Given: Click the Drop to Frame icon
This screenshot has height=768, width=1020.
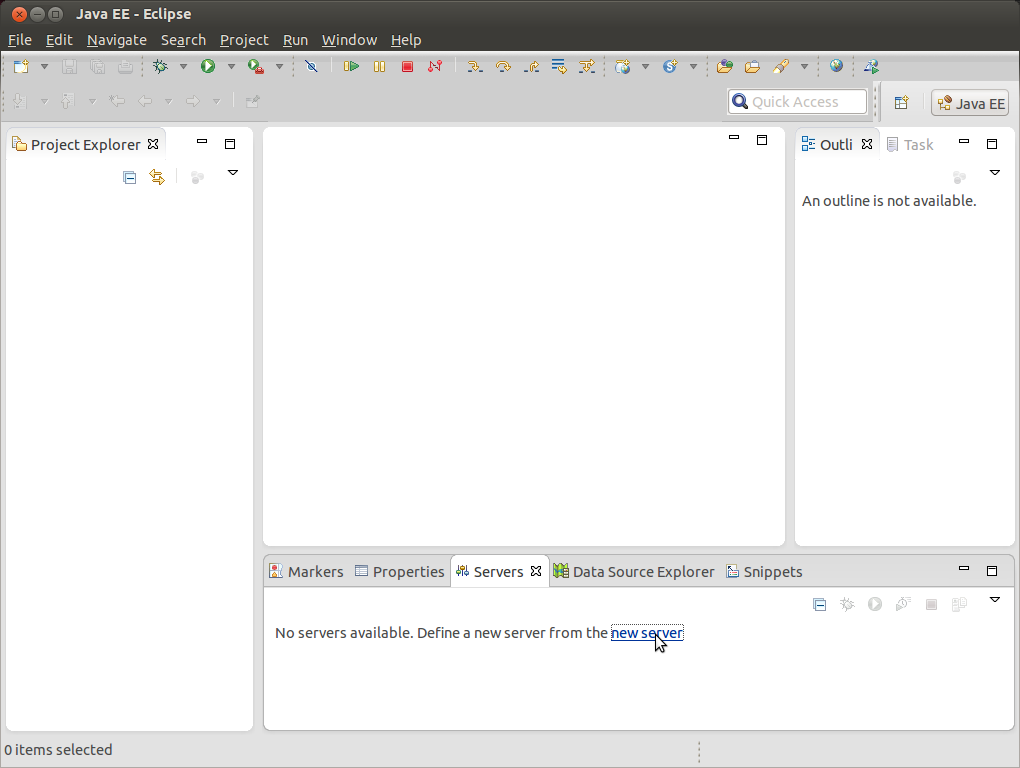Looking at the screenshot, I should coord(559,66).
